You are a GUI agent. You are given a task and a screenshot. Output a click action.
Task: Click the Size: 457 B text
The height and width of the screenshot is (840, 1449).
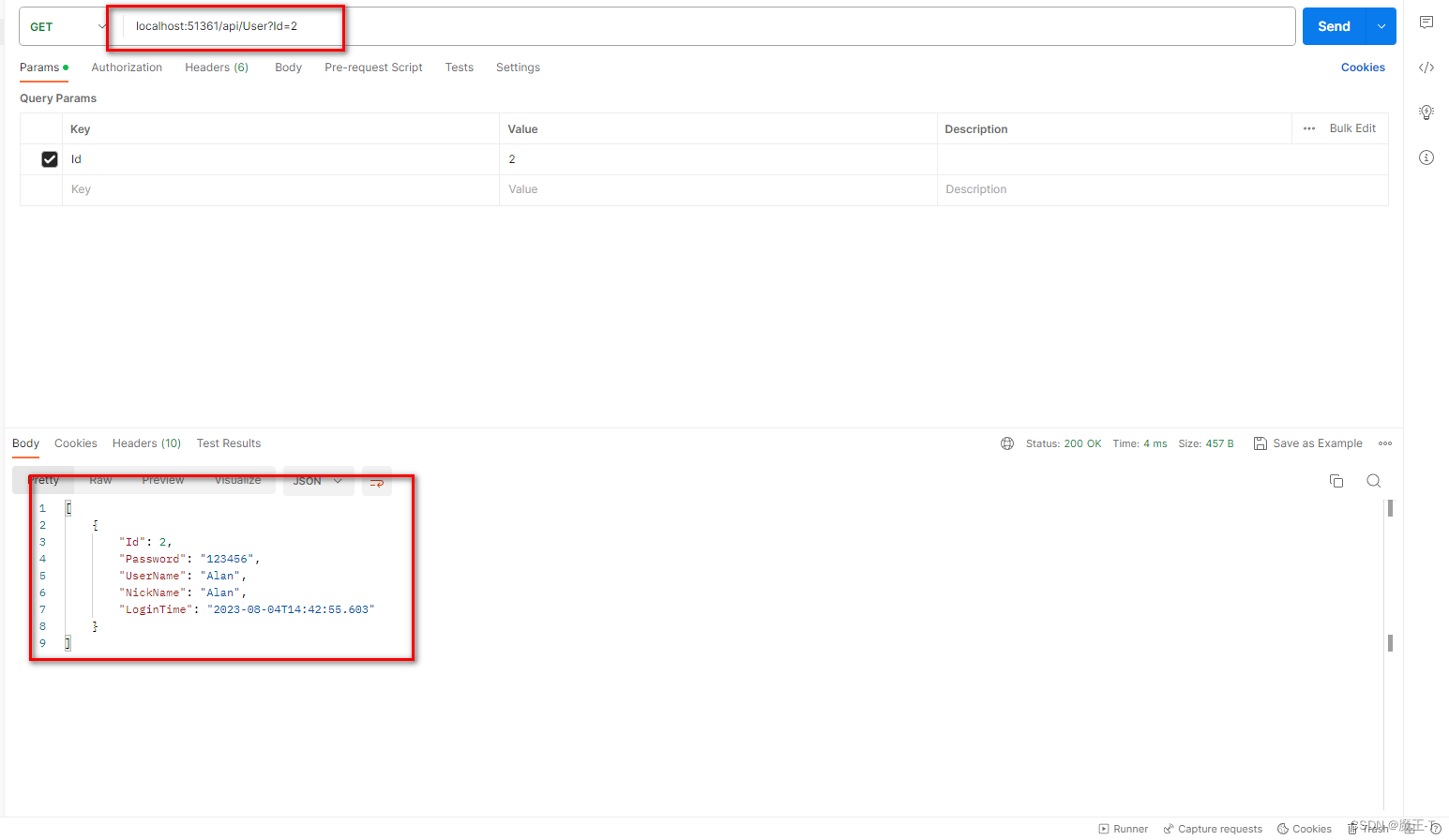pos(1206,443)
